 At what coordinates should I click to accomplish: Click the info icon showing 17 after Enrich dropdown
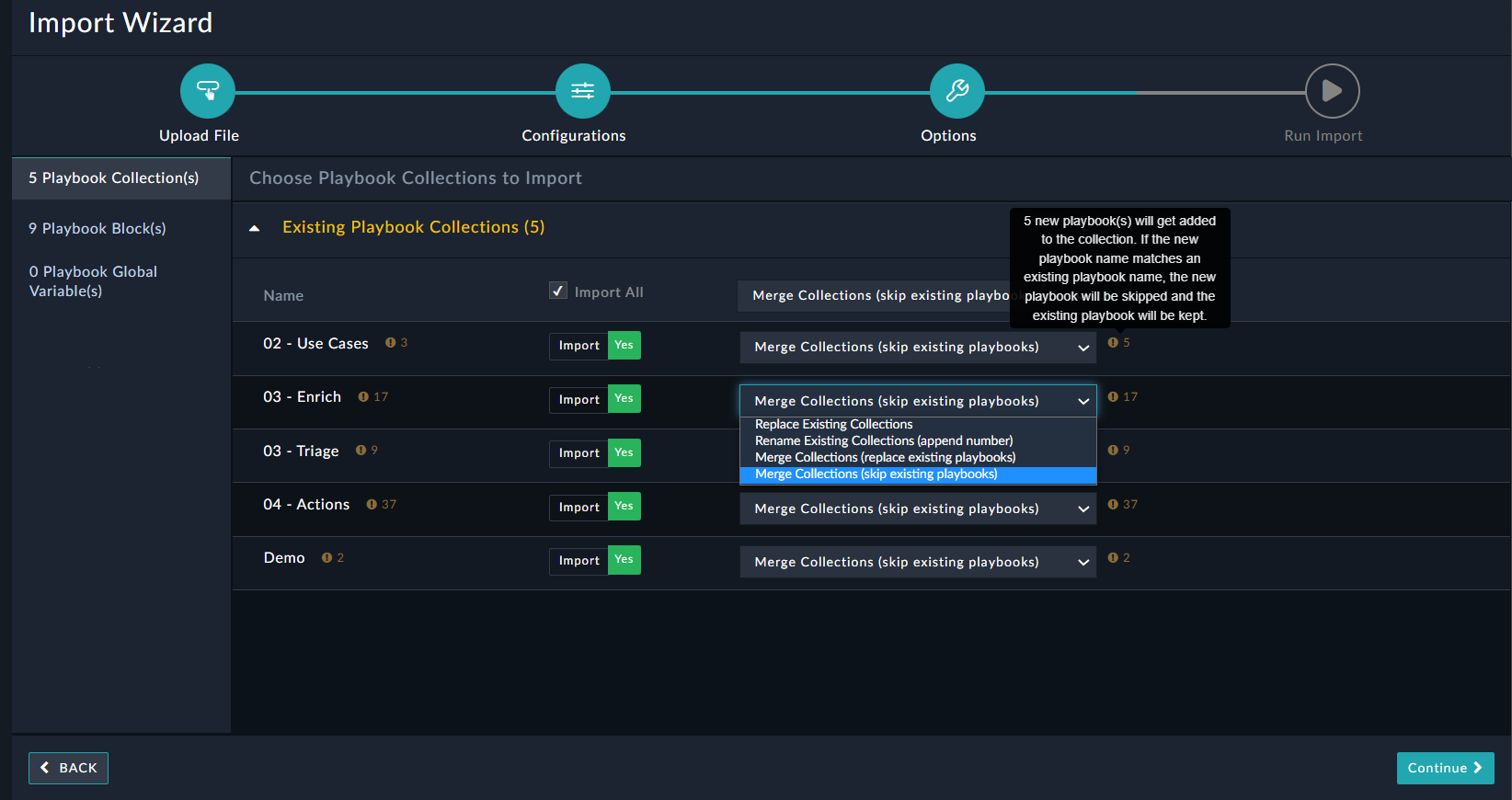[1113, 397]
